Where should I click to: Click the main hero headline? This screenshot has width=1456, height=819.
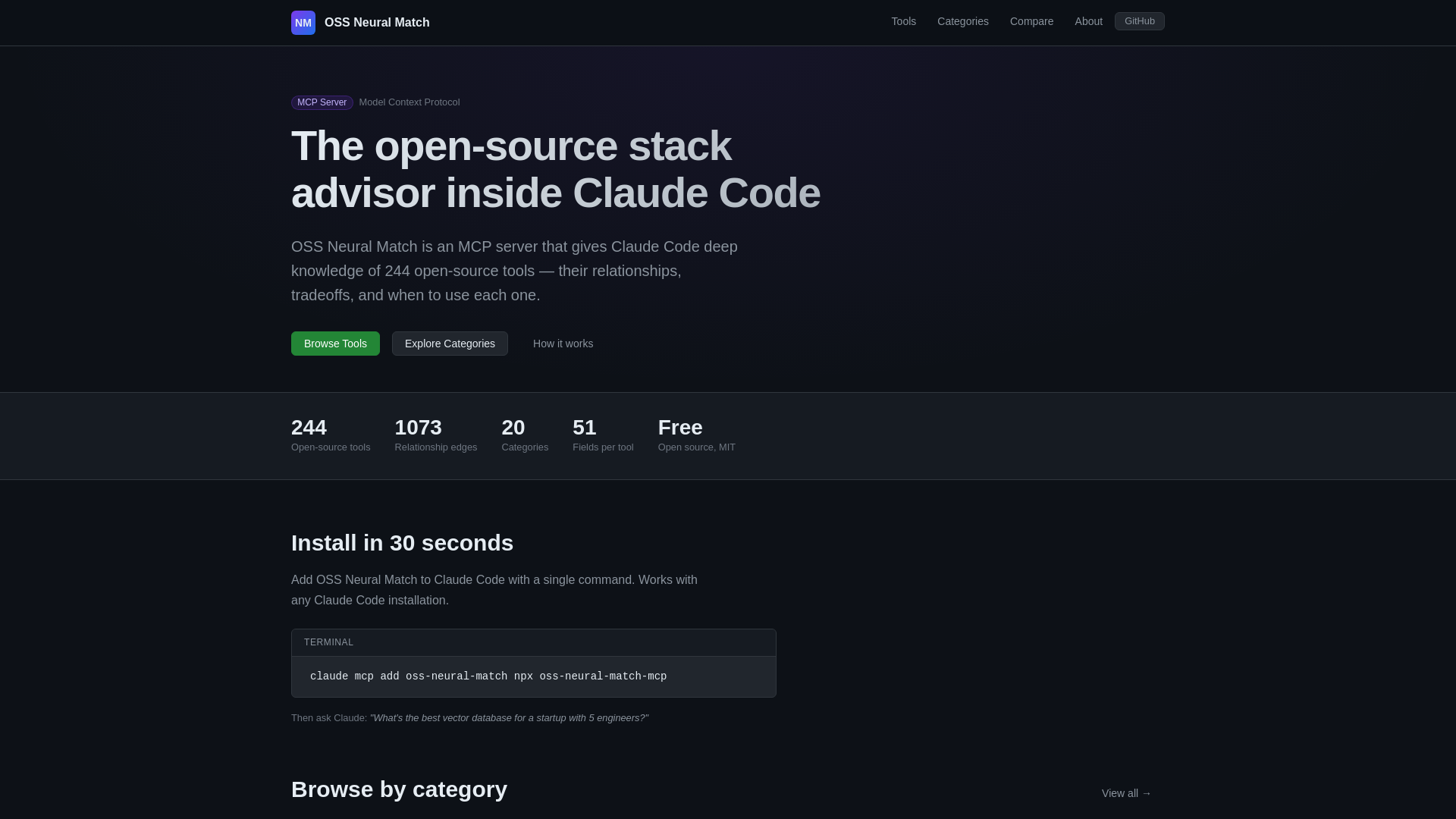pos(556,169)
